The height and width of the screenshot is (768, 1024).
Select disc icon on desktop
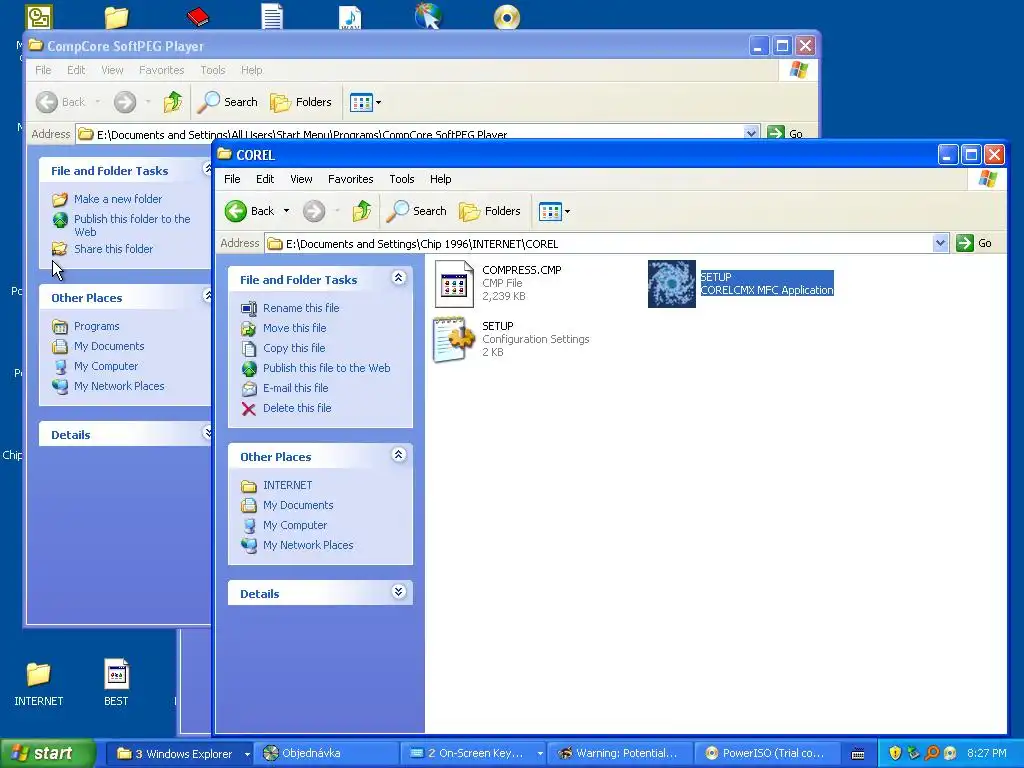click(507, 17)
